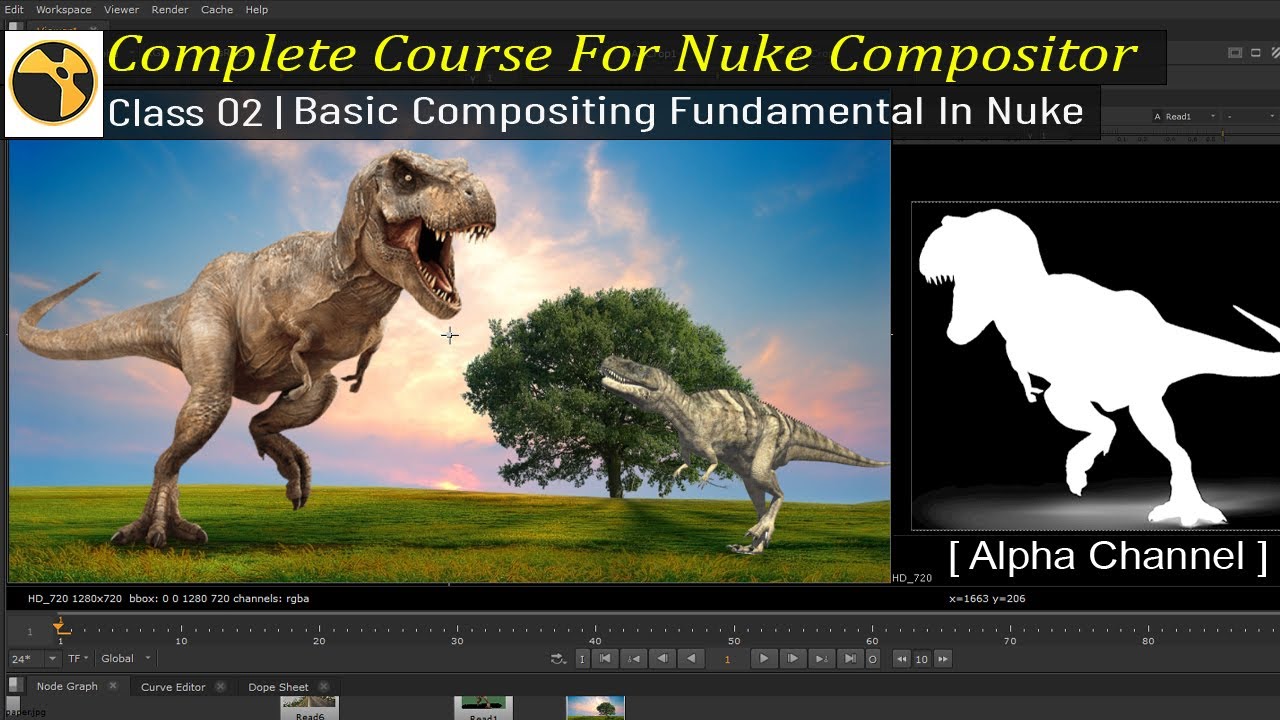Toggle the proxy mode monitor icon
The width and height of the screenshot is (1280, 720).
click(x=1254, y=53)
